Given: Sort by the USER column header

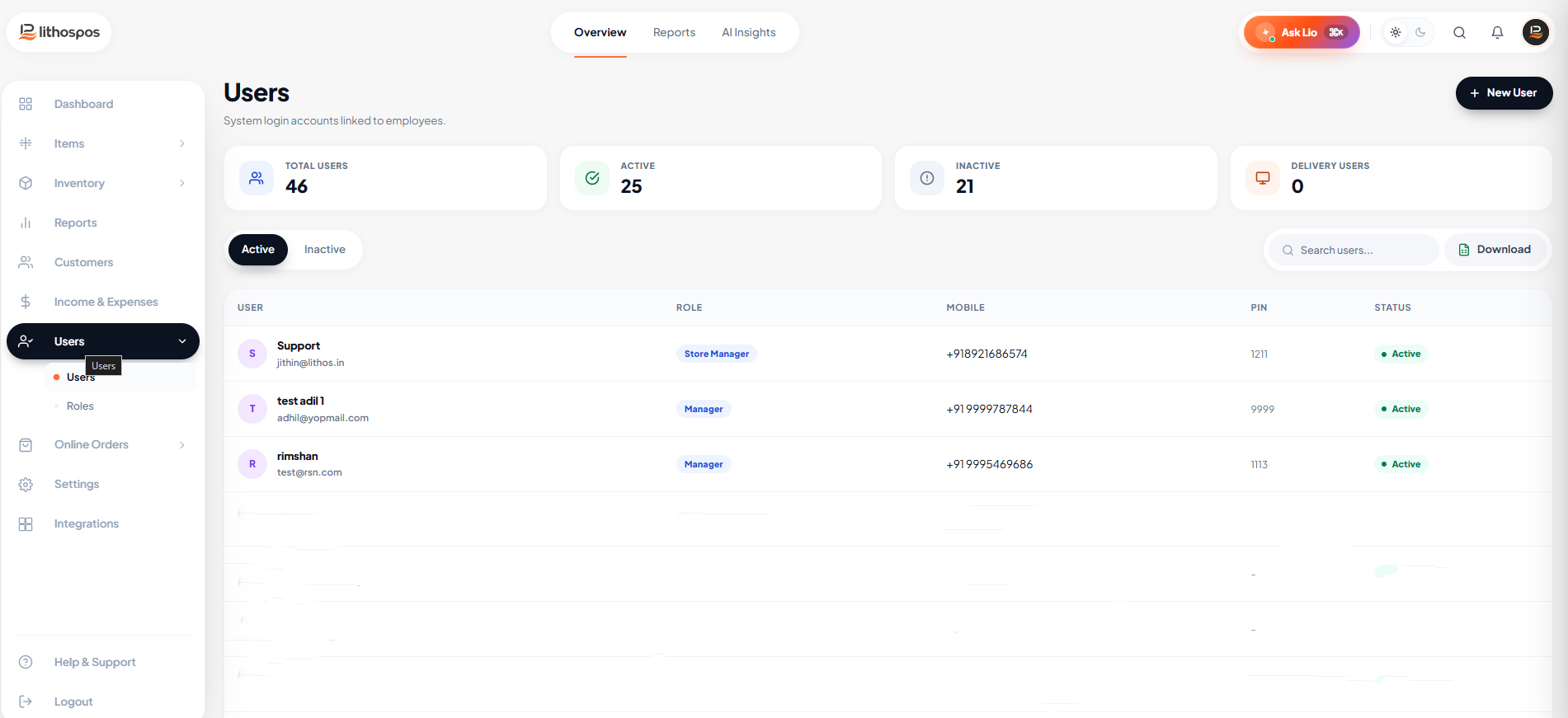Looking at the screenshot, I should click(x=251, y=307).
